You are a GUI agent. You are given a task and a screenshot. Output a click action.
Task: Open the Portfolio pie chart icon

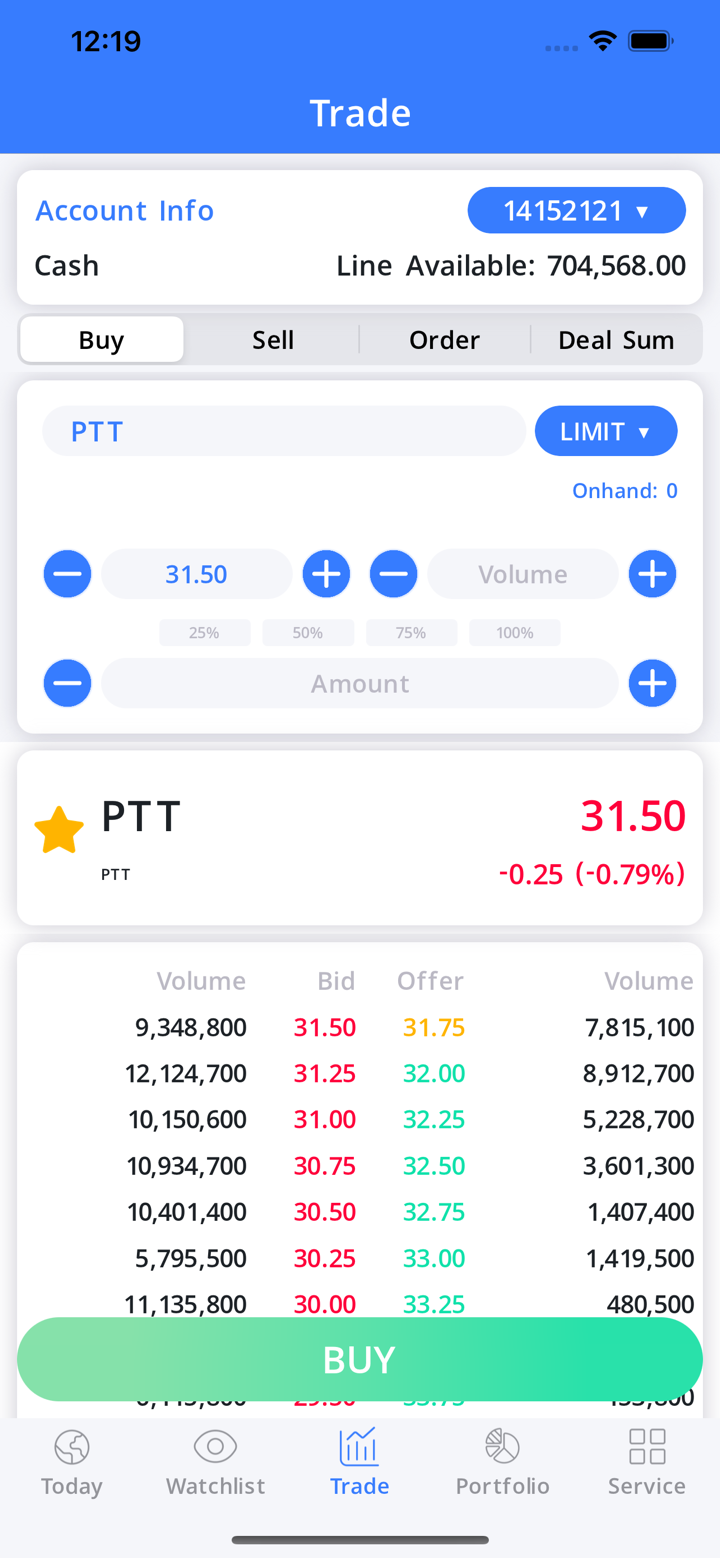[x=502, y=1447]
